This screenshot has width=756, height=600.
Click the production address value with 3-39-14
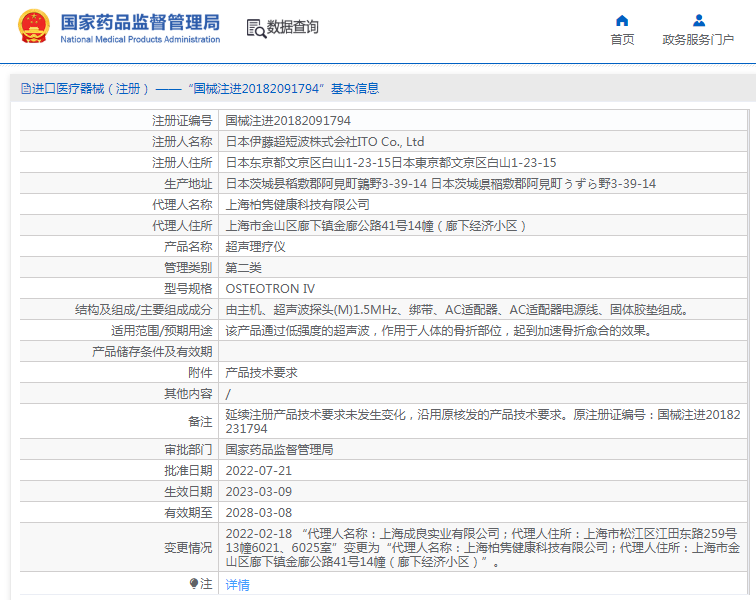440,184
